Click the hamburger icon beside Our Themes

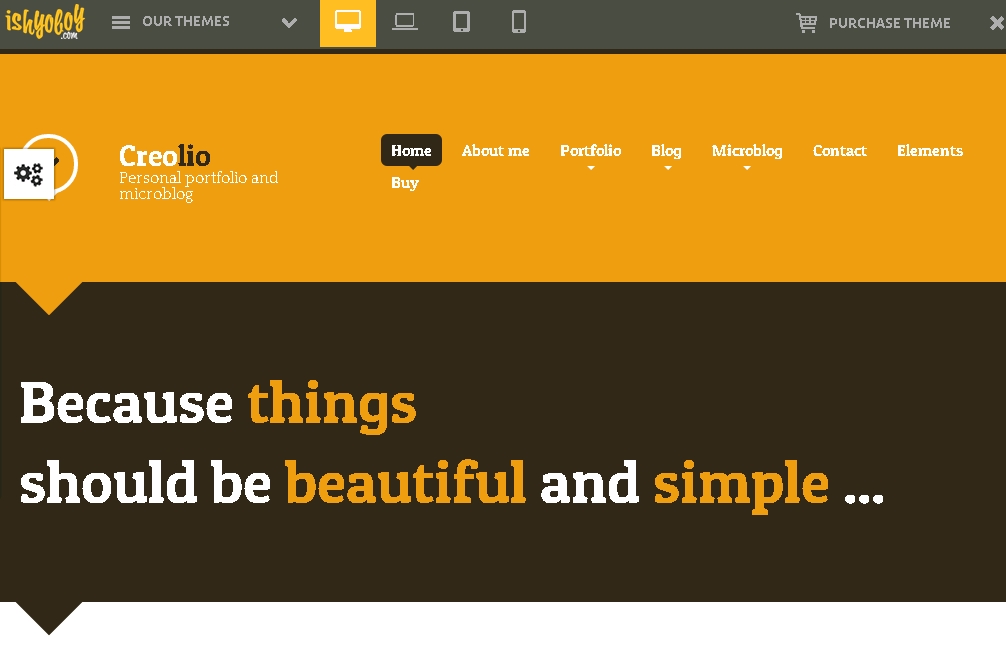tap(121, 22)
